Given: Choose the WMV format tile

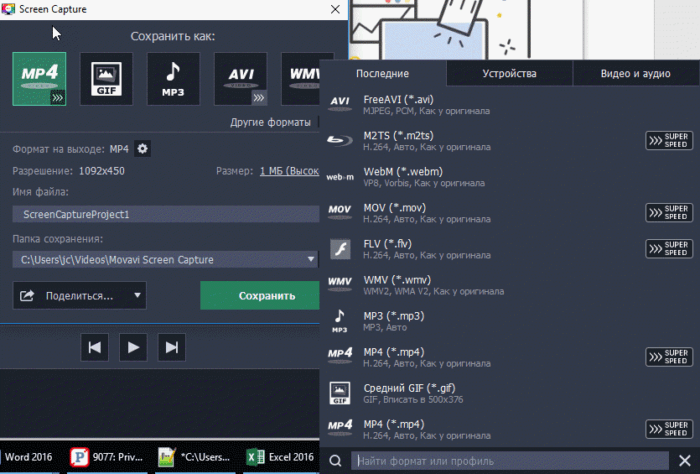Looking at the screenshot, I should click(300, 79).
